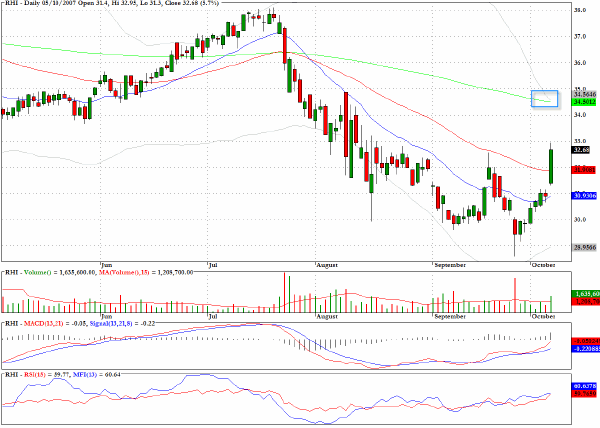
Task: Select the red 59.7650 RSI value tag
Action: pos(584,394)
